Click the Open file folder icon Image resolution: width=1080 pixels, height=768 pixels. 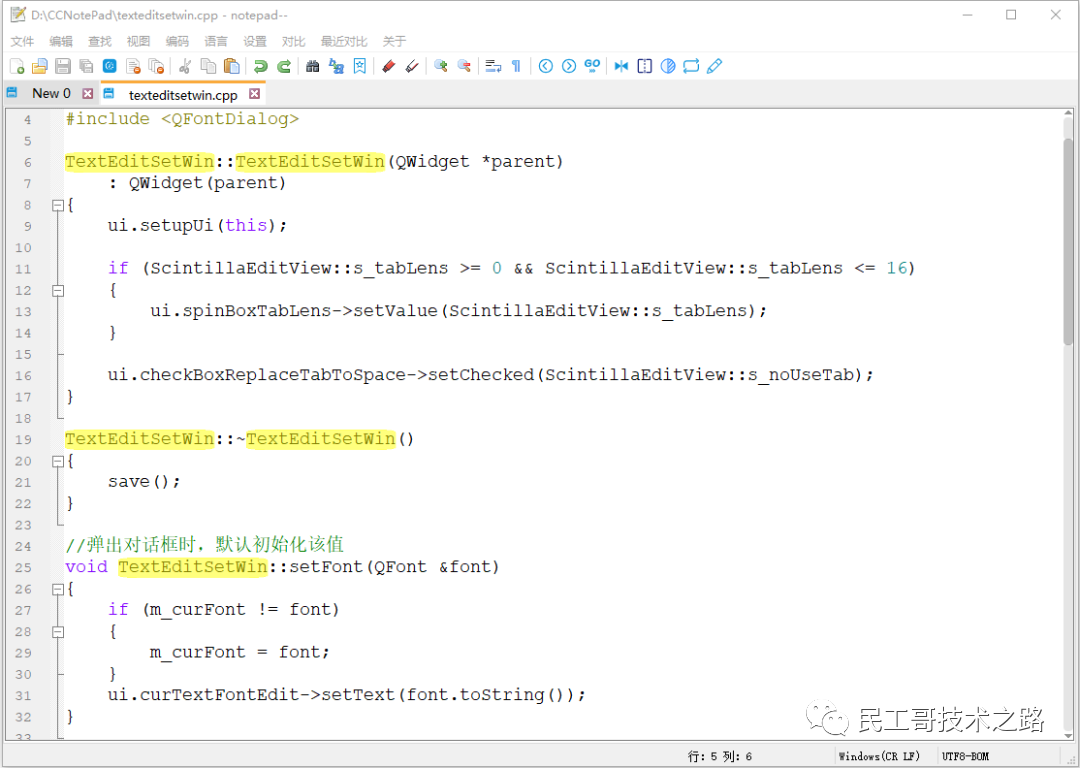click(40, 66)
